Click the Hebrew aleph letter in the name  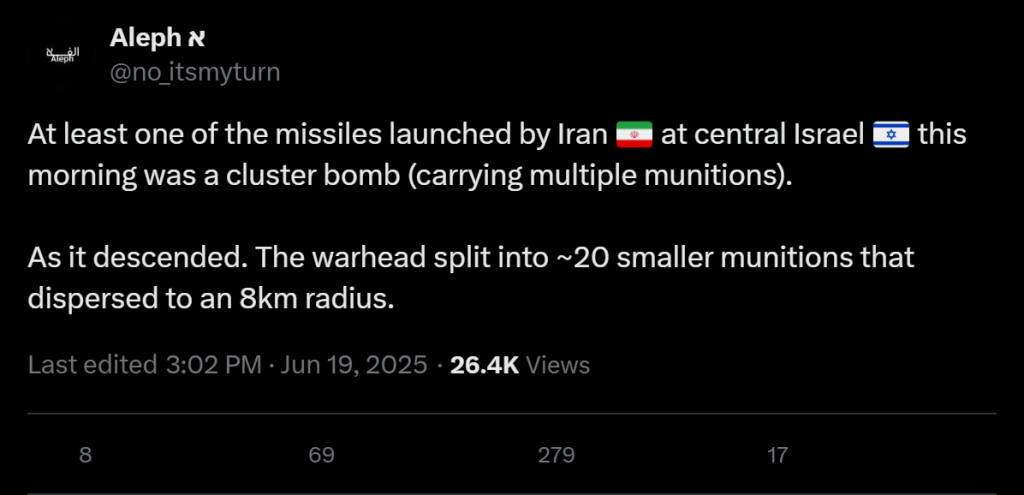tap(195, 39)
